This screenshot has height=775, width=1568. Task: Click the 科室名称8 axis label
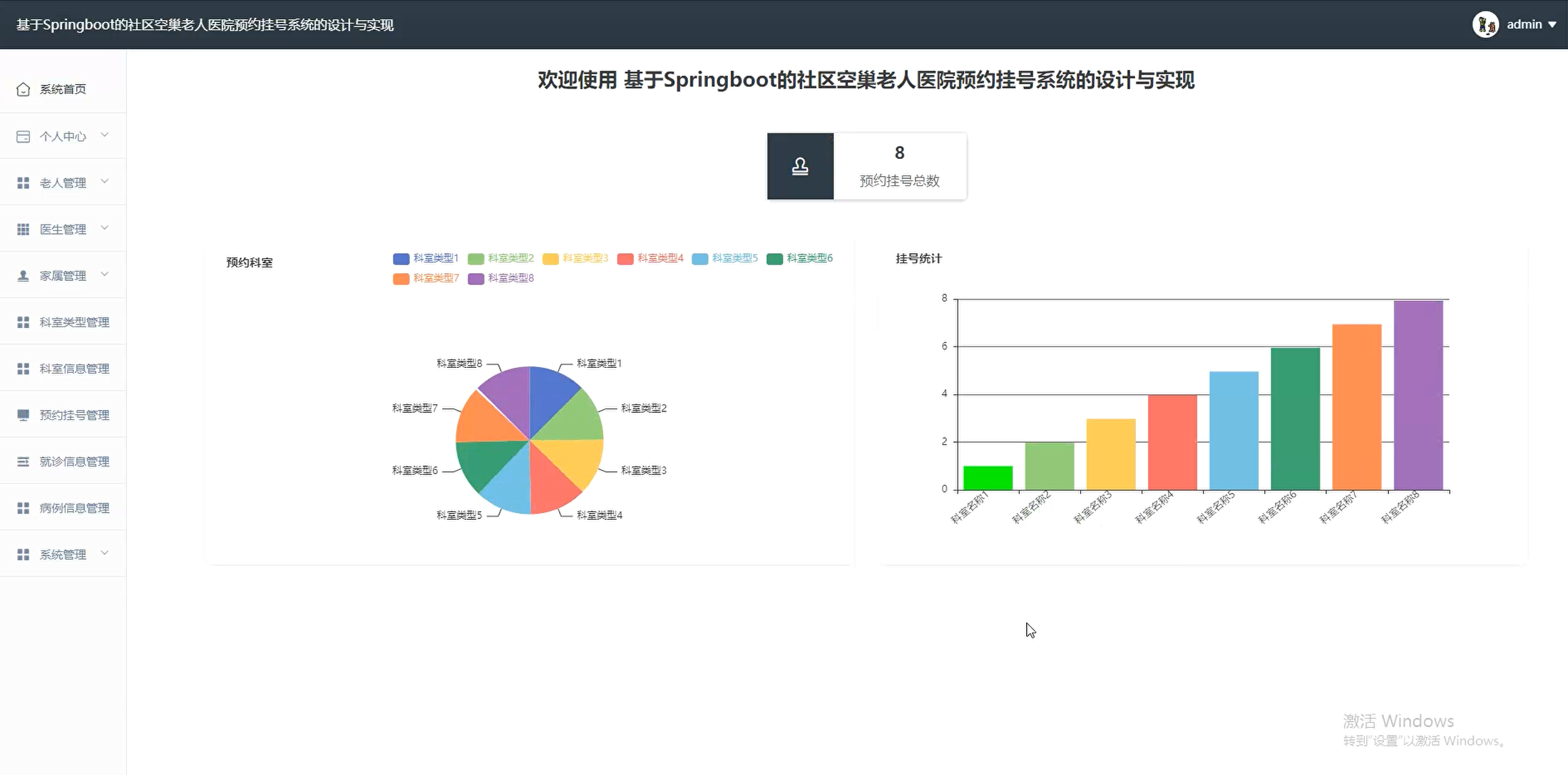[x=1400, y=508]
